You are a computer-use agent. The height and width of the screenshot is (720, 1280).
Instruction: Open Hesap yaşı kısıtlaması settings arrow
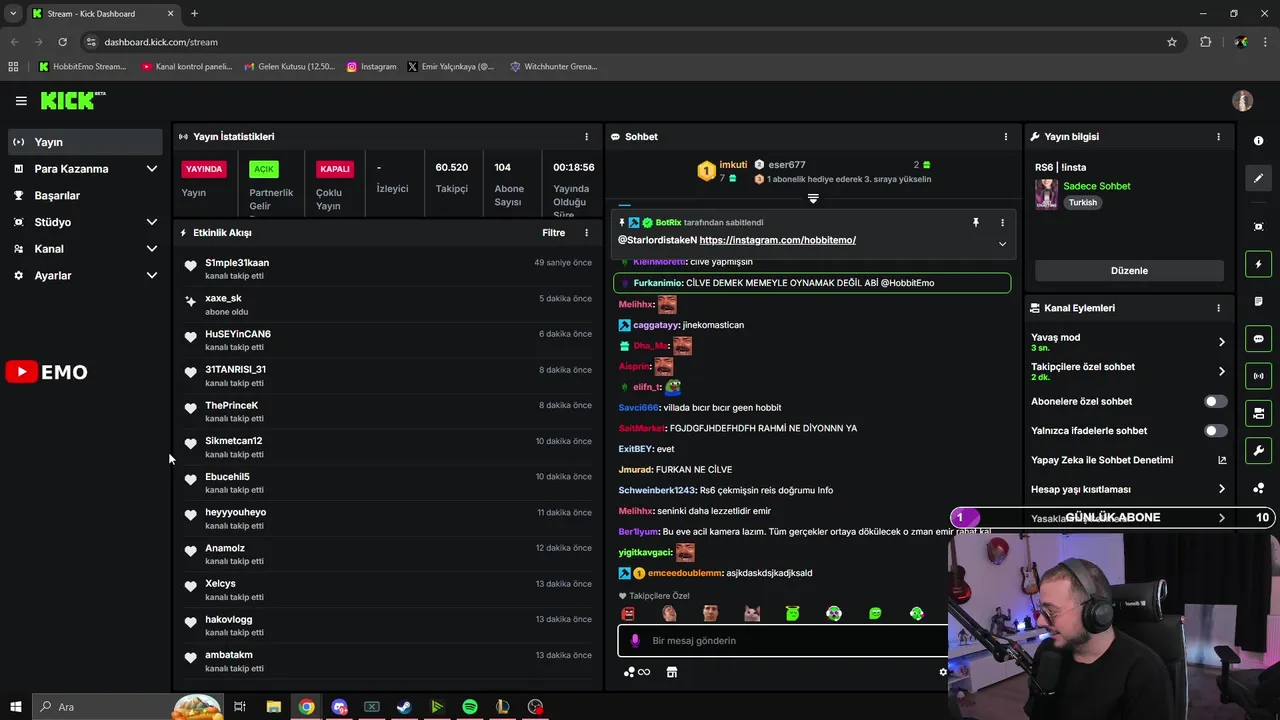click(x=1221, y=489)
